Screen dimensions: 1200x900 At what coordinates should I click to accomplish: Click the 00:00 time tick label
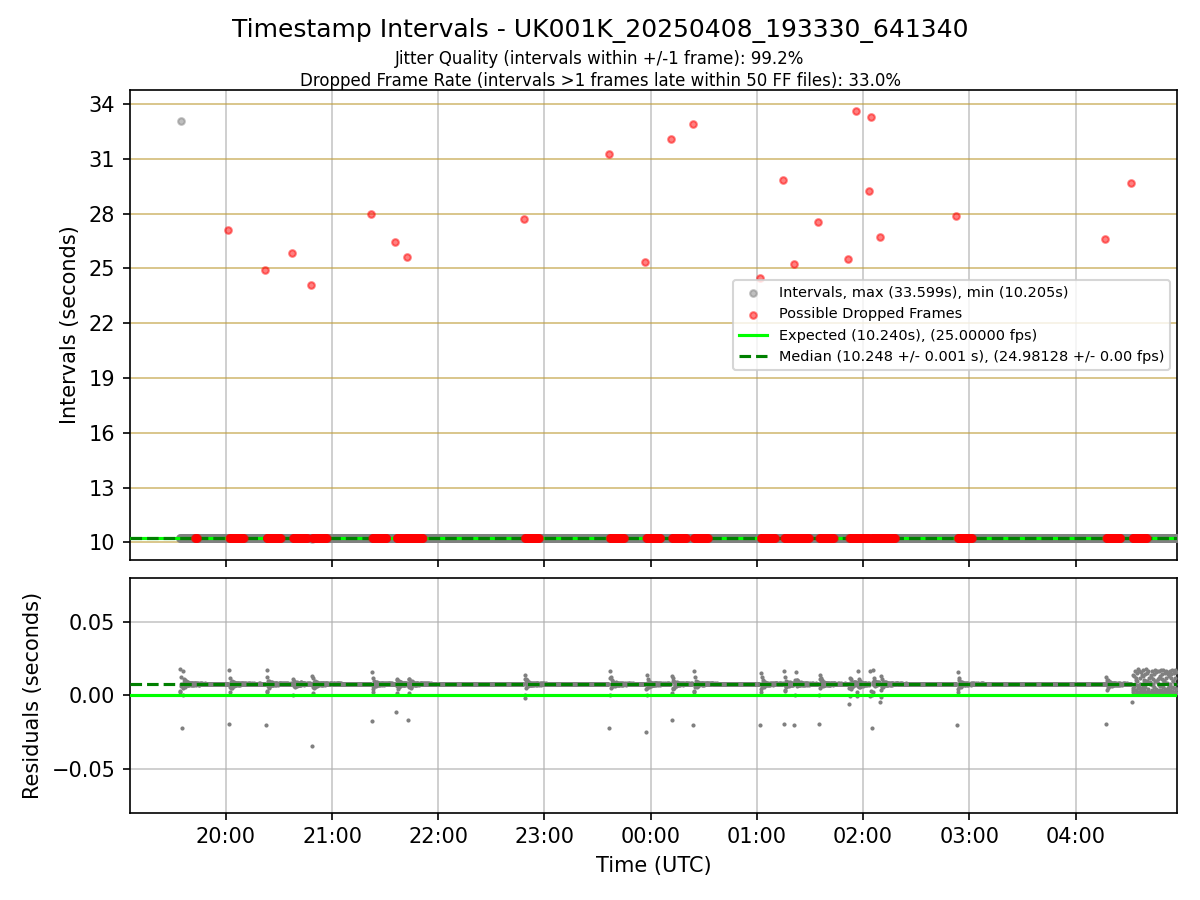(x=651, y=836)
